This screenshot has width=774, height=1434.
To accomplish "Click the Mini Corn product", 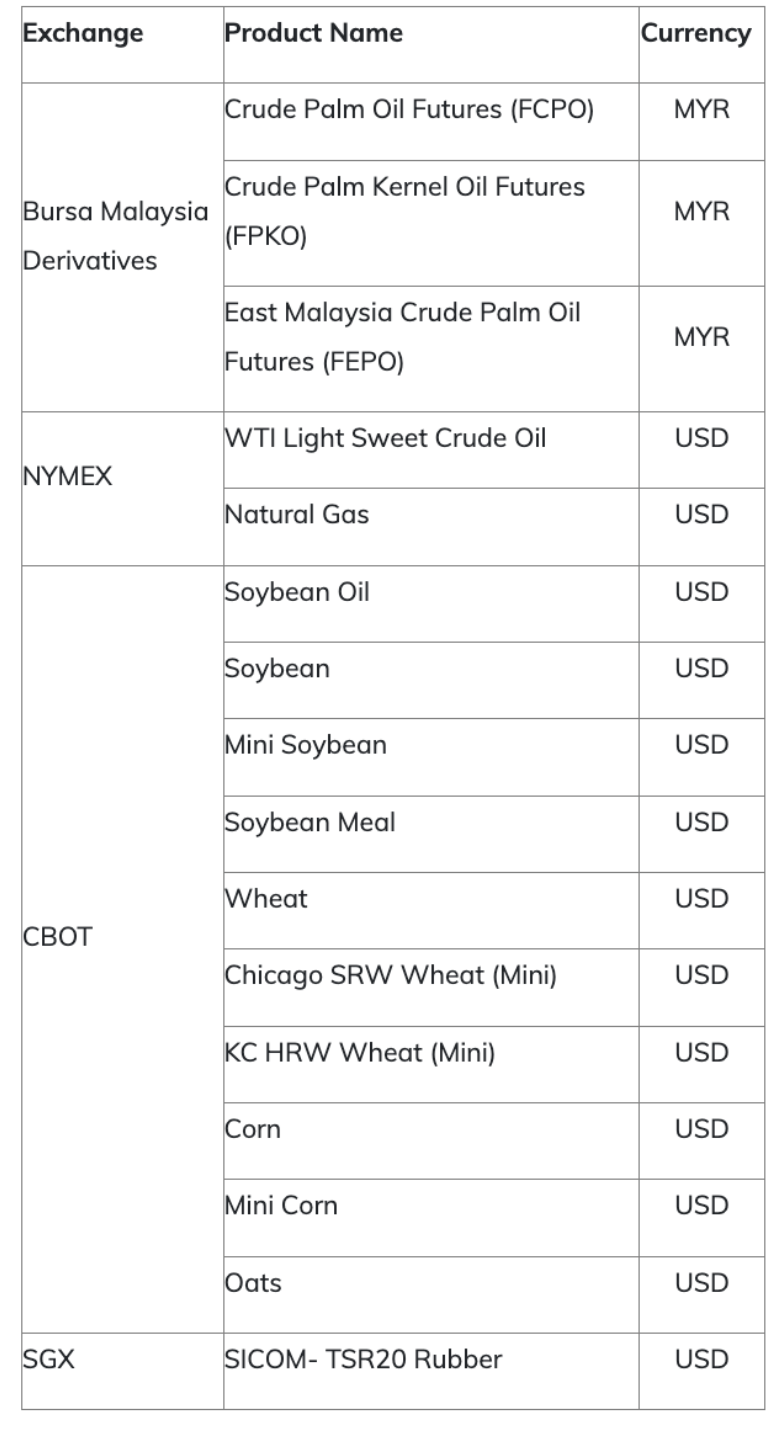I will [x=281, y=1205].
